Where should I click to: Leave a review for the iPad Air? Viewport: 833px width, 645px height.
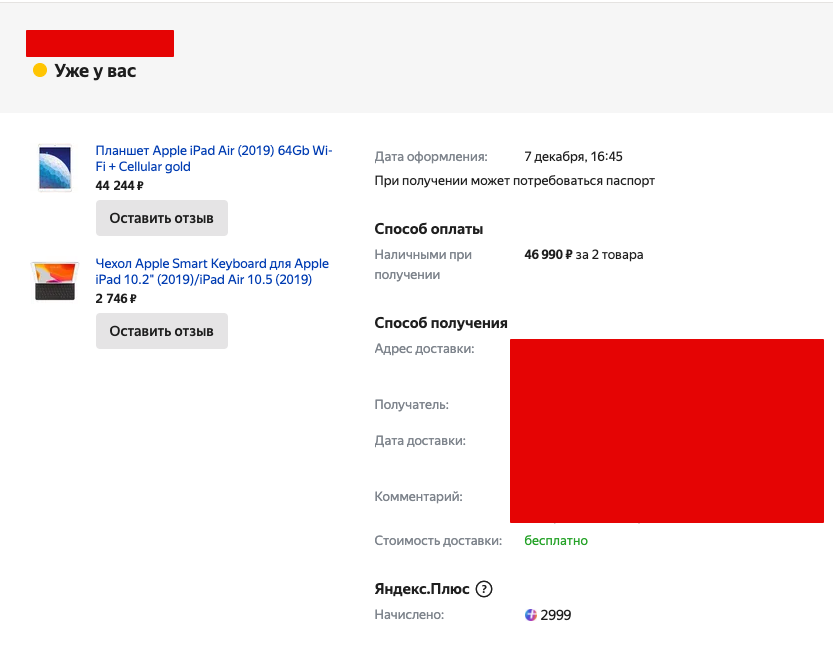162,218
